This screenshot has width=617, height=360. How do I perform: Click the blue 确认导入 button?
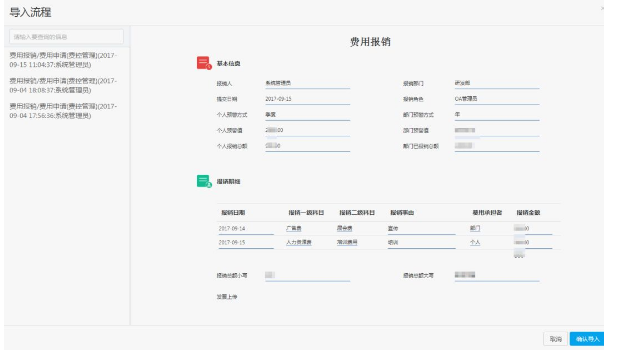tap(587, 339)
